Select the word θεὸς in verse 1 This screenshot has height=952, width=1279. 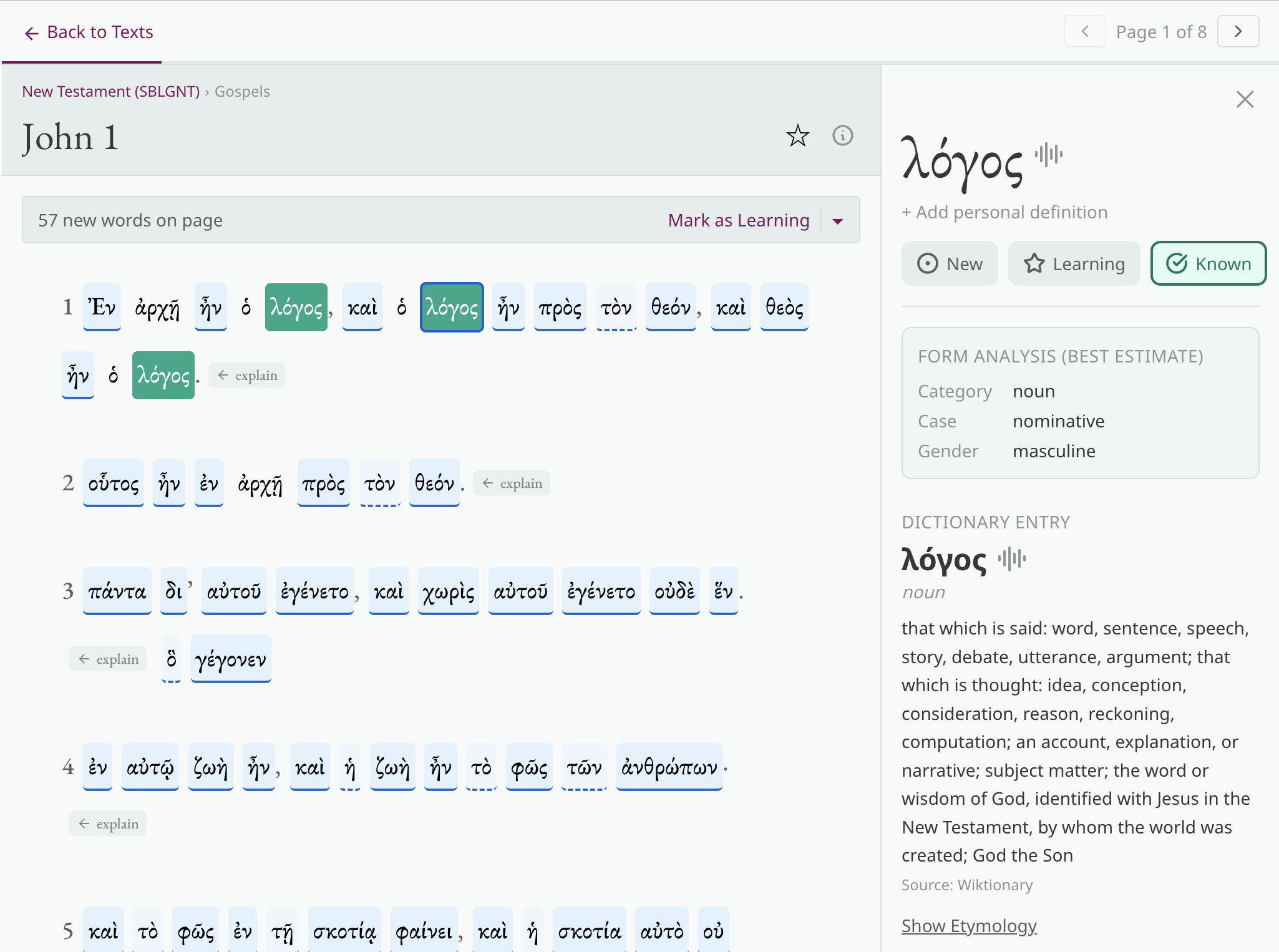click(785, 307)
